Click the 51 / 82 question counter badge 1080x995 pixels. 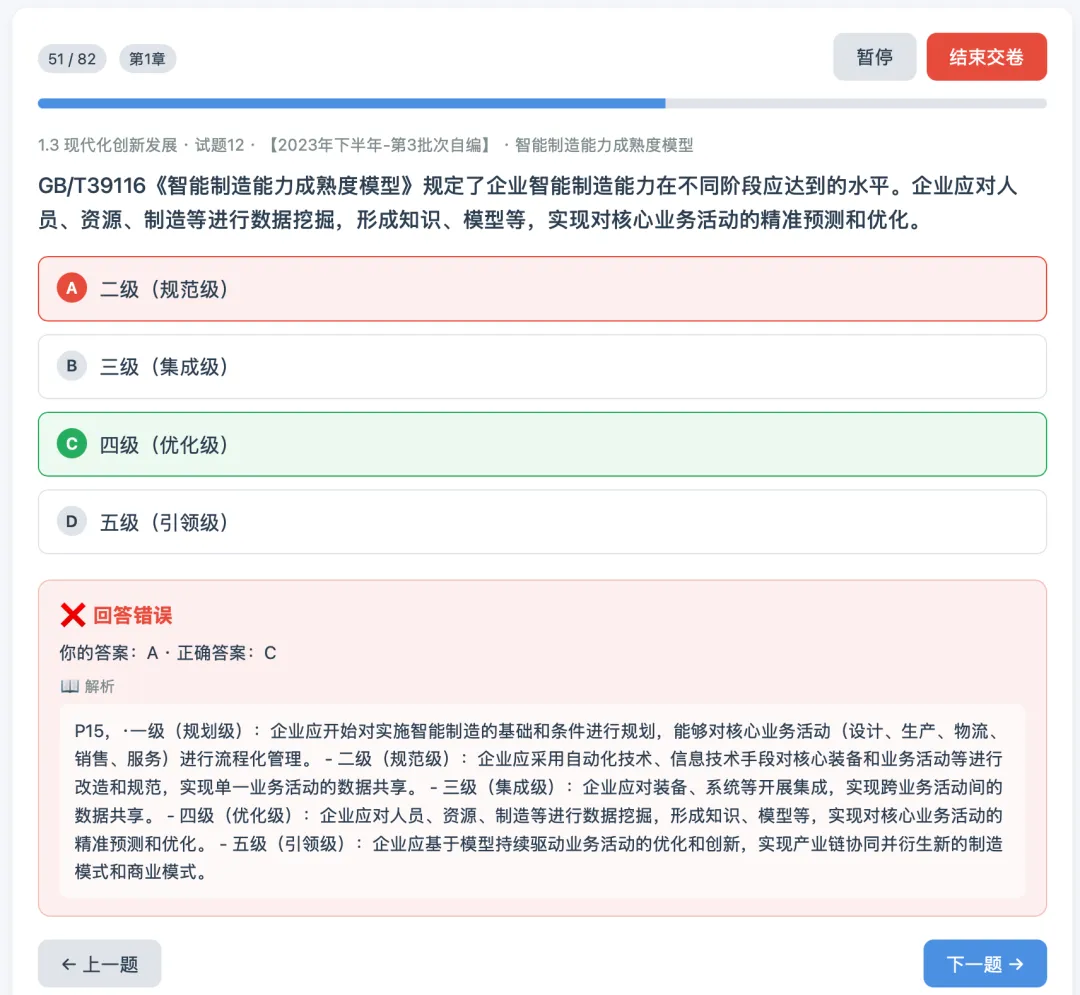72,59
